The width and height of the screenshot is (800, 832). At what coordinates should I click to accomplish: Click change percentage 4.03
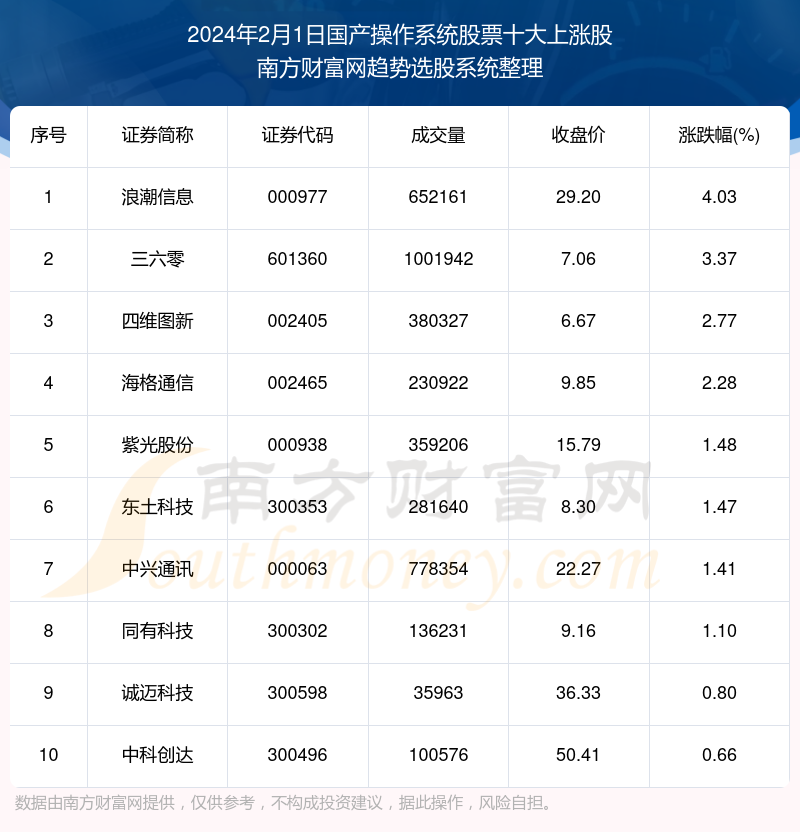[719, 197]
